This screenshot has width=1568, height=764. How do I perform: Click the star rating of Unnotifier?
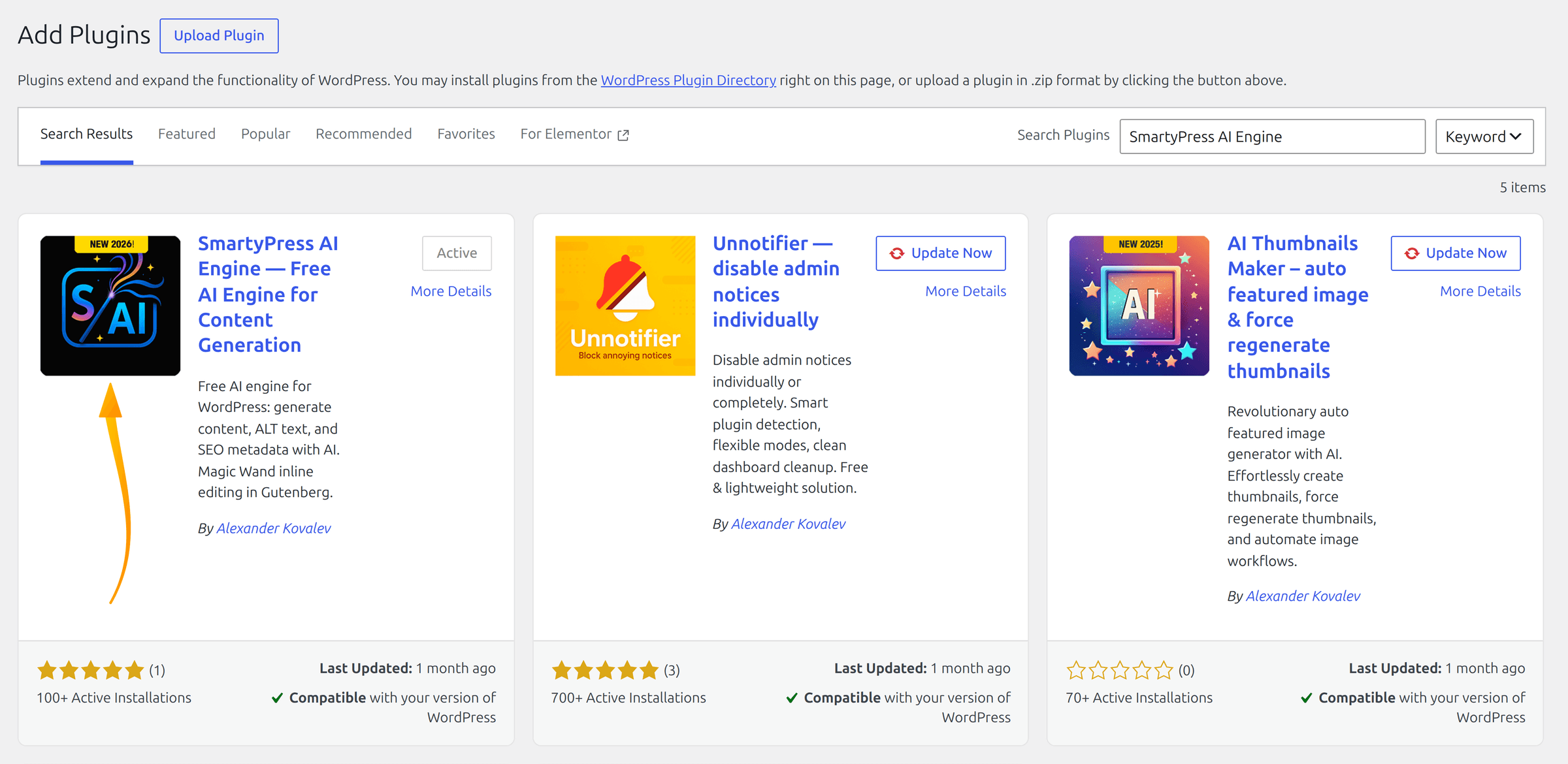605,670
